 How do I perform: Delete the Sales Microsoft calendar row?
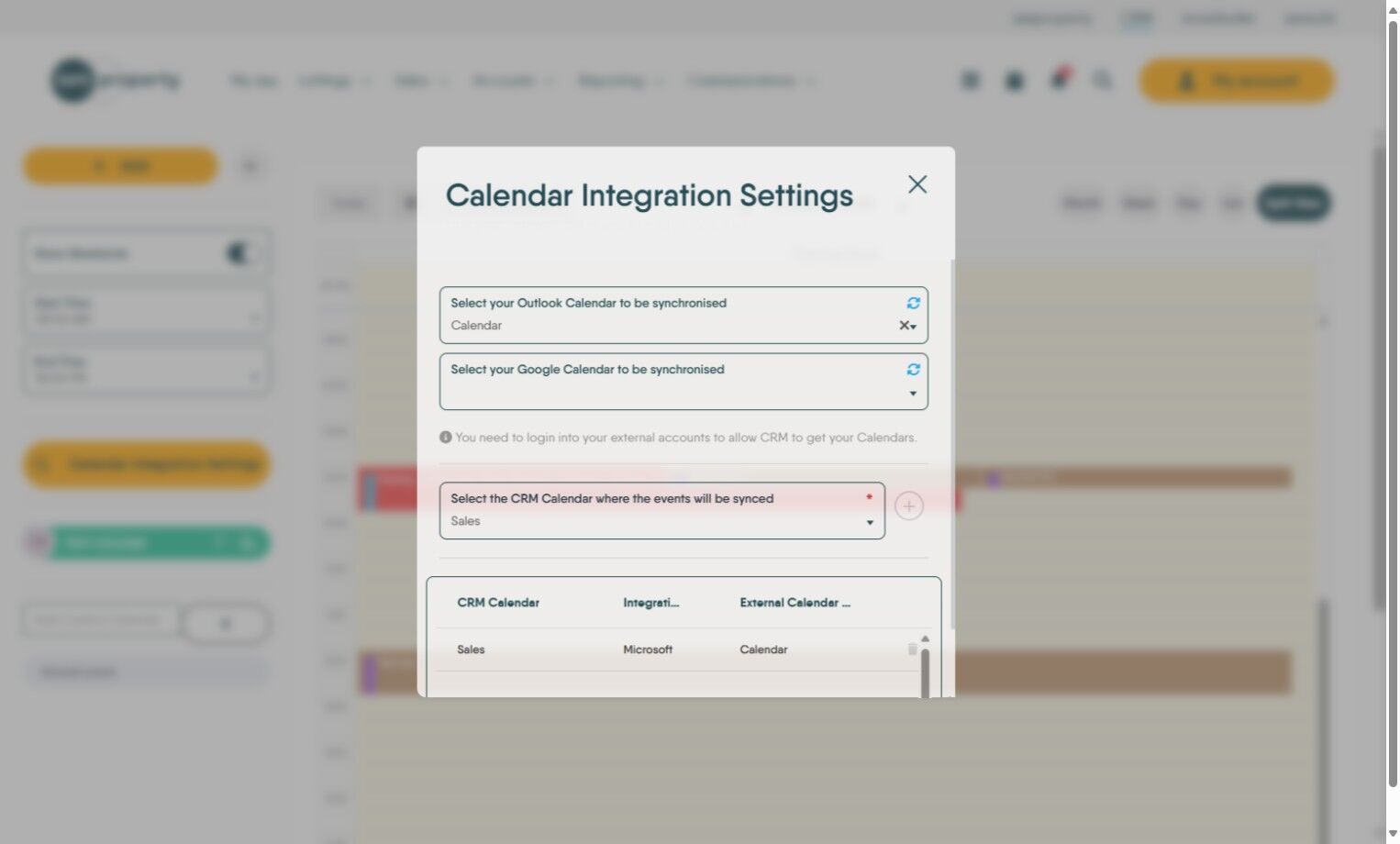point(912,650)
